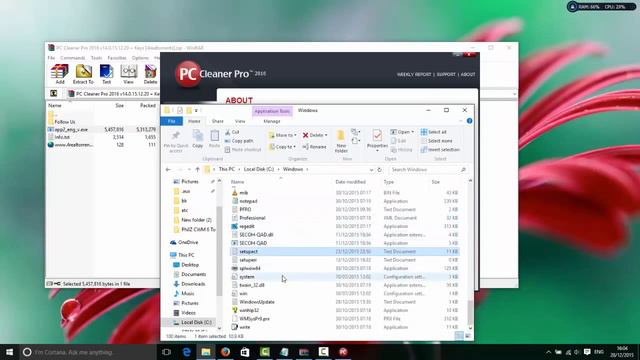Select the Share ribbon tab

tap(218, 121)
